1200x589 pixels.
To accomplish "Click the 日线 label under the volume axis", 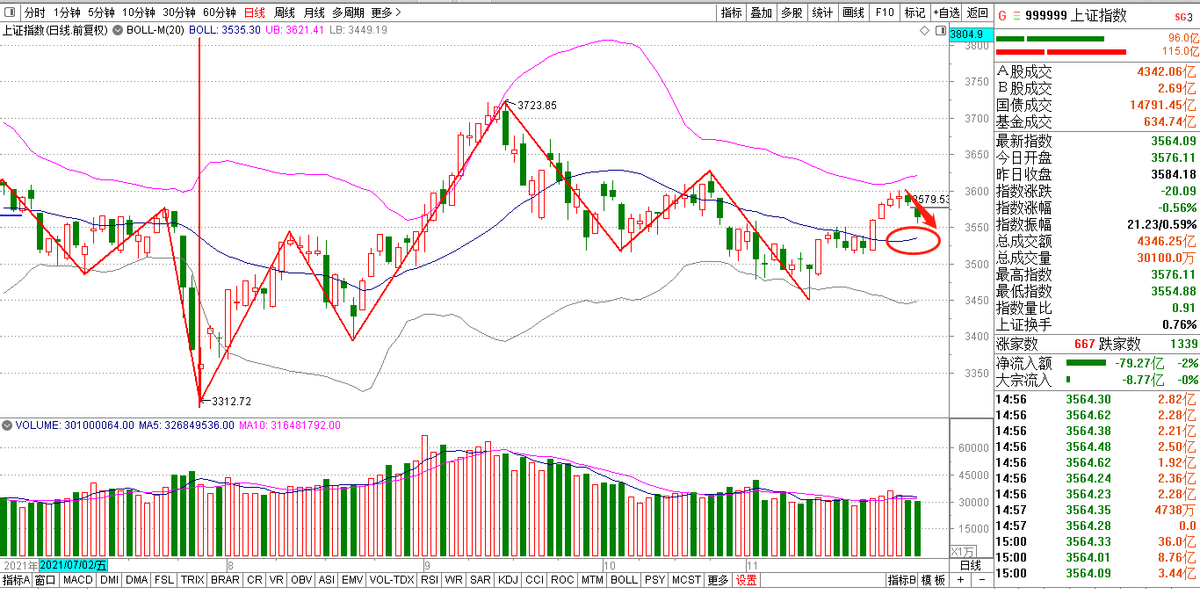I will pyautogui.click(x=970, y=565).
